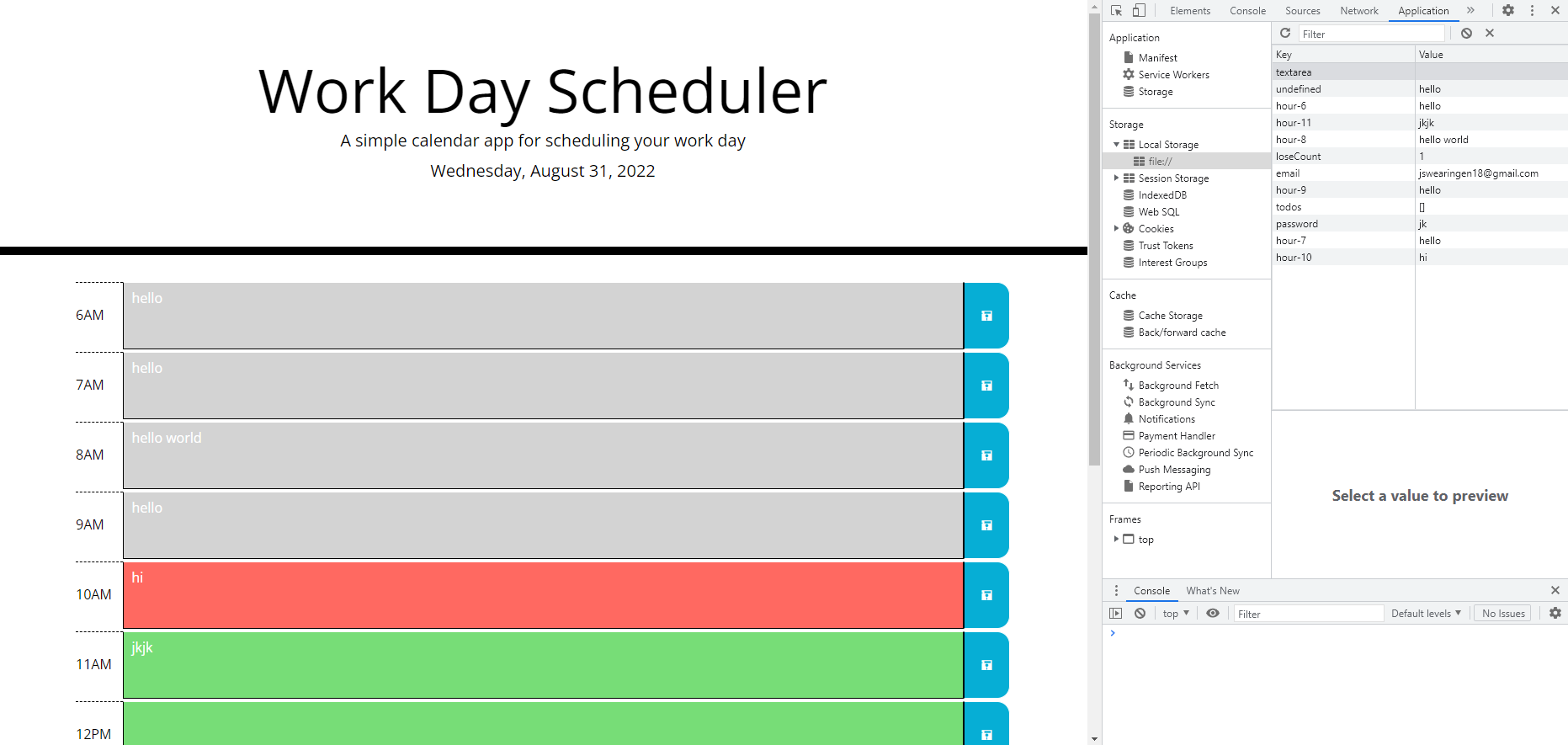Open the Default levels dropdown
This screenshot has height=745, width=1568.
(1426, 613)
